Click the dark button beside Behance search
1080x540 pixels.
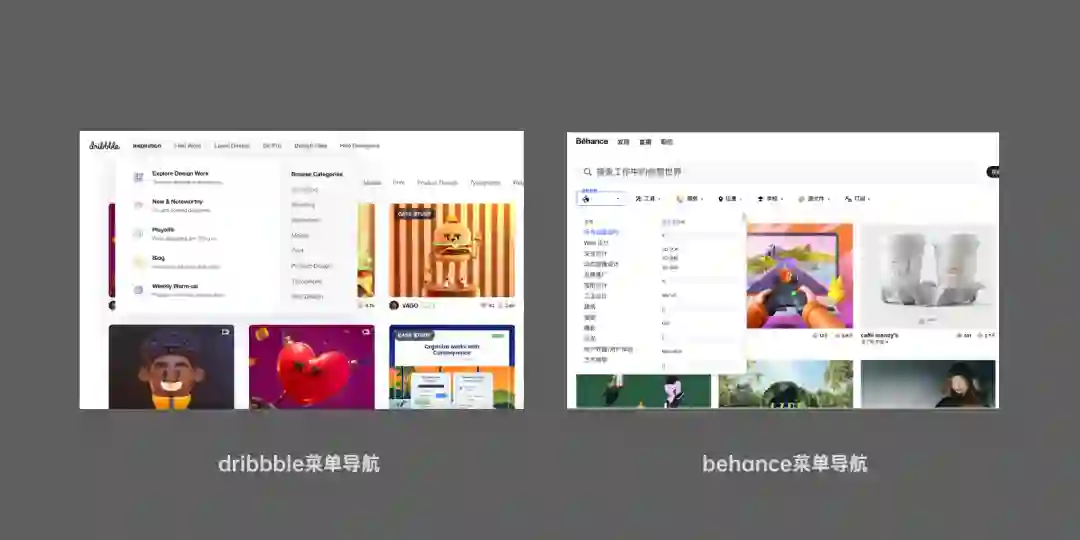tap(993, 172)
